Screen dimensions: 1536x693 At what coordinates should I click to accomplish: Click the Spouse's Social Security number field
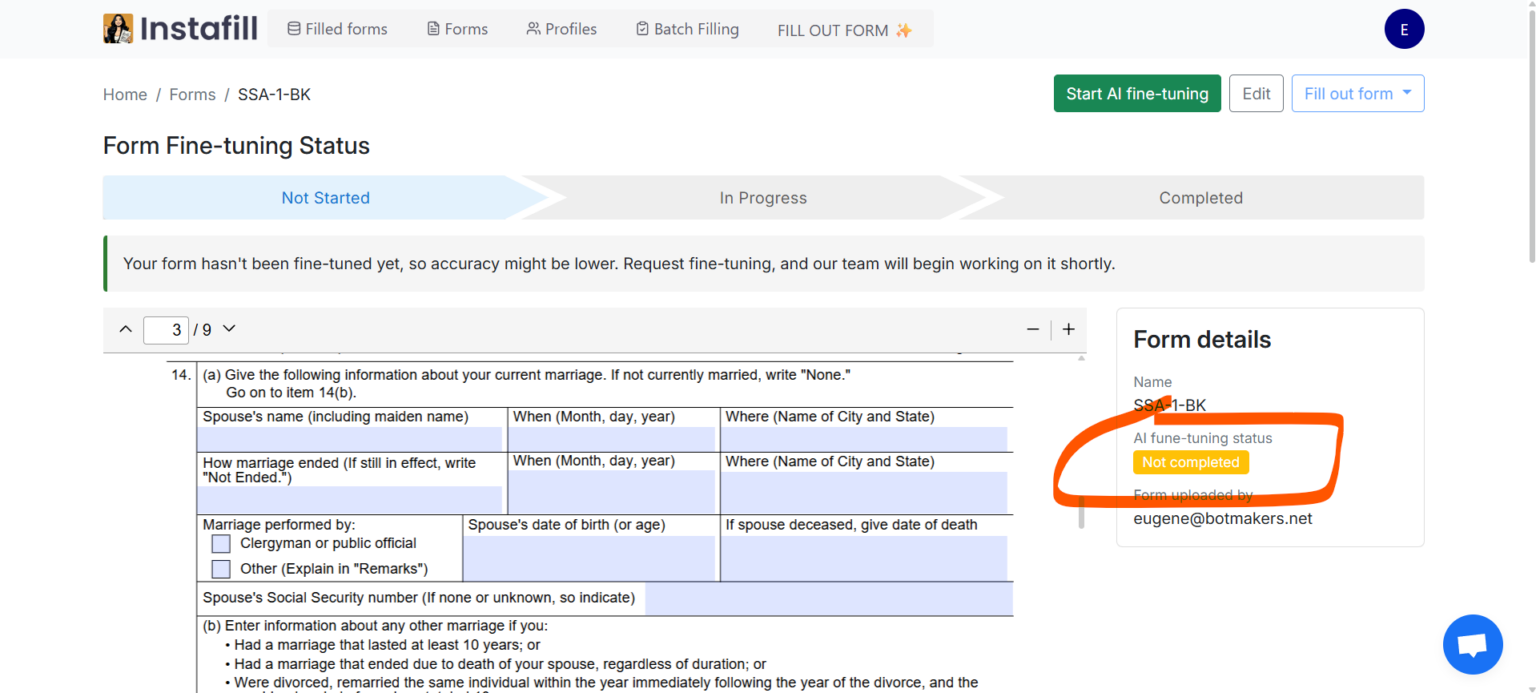[828, 599]
